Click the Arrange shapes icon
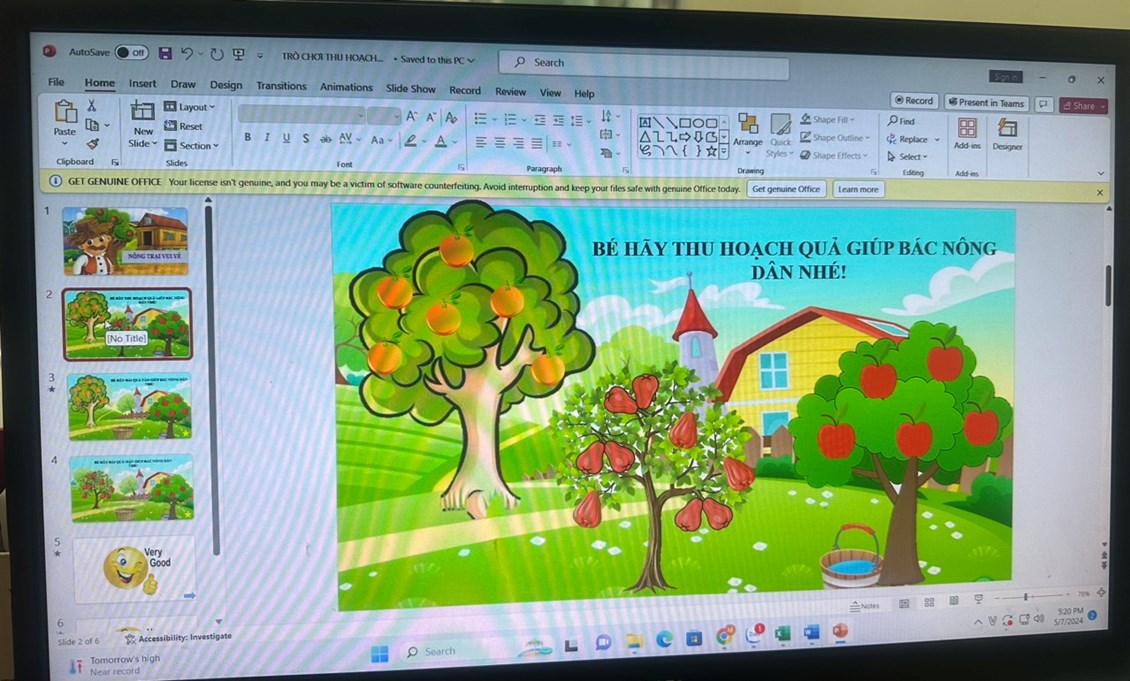Screen dimensions: 1130x681 pos(747,129)
